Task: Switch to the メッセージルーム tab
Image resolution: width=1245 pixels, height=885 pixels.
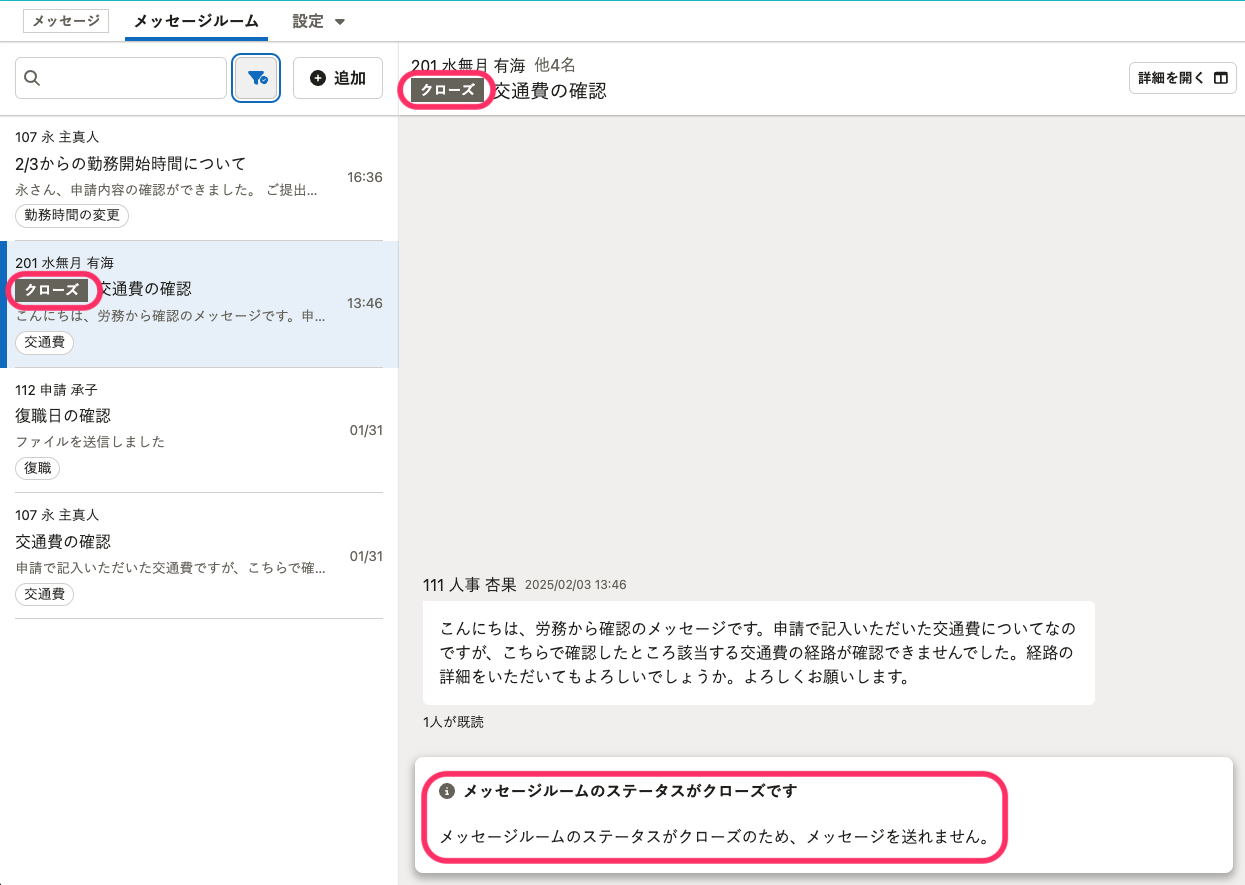Action: pyautogui.click(x=196, y=21)
